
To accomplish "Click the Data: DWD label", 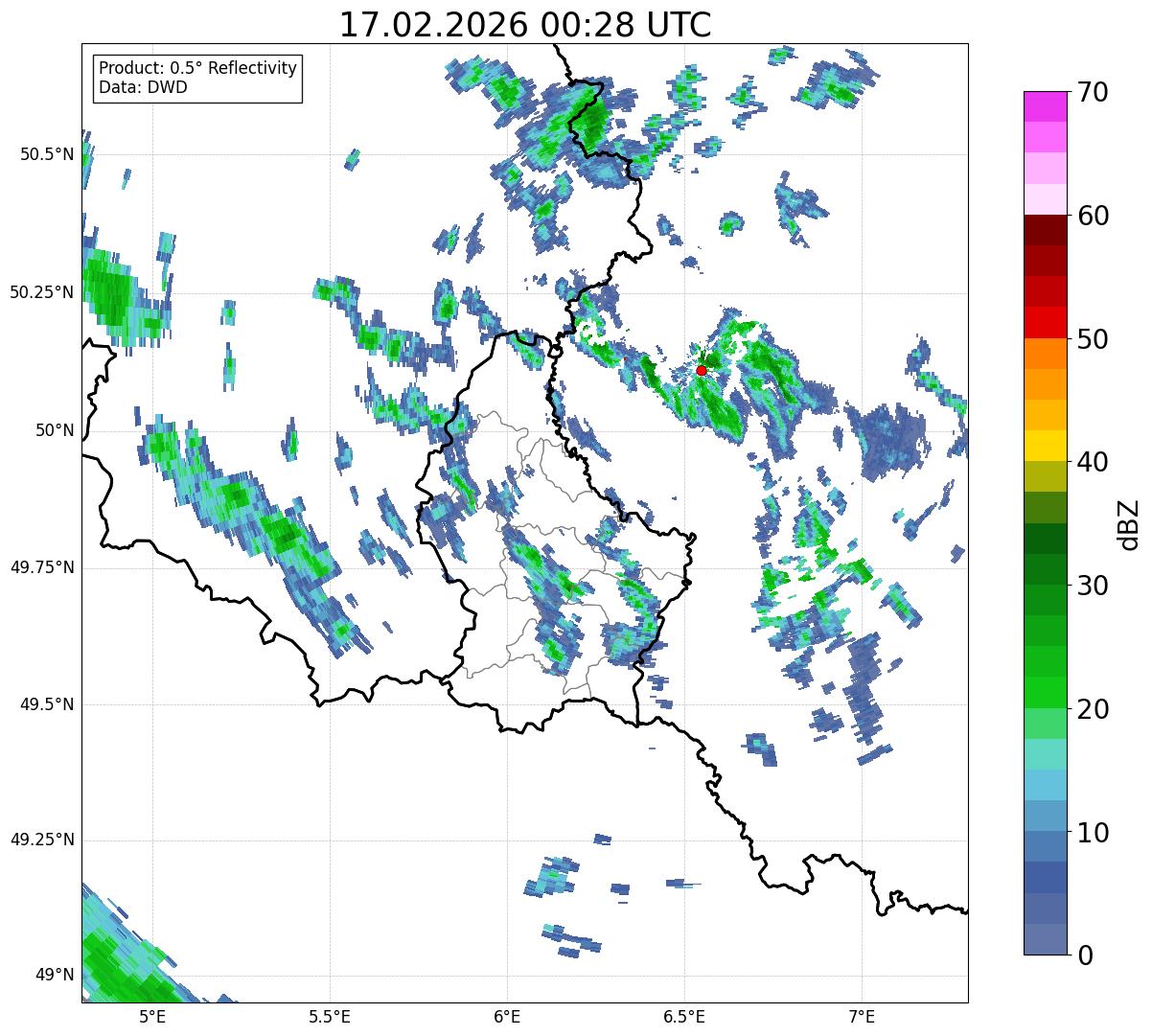I will coord(144,87).
